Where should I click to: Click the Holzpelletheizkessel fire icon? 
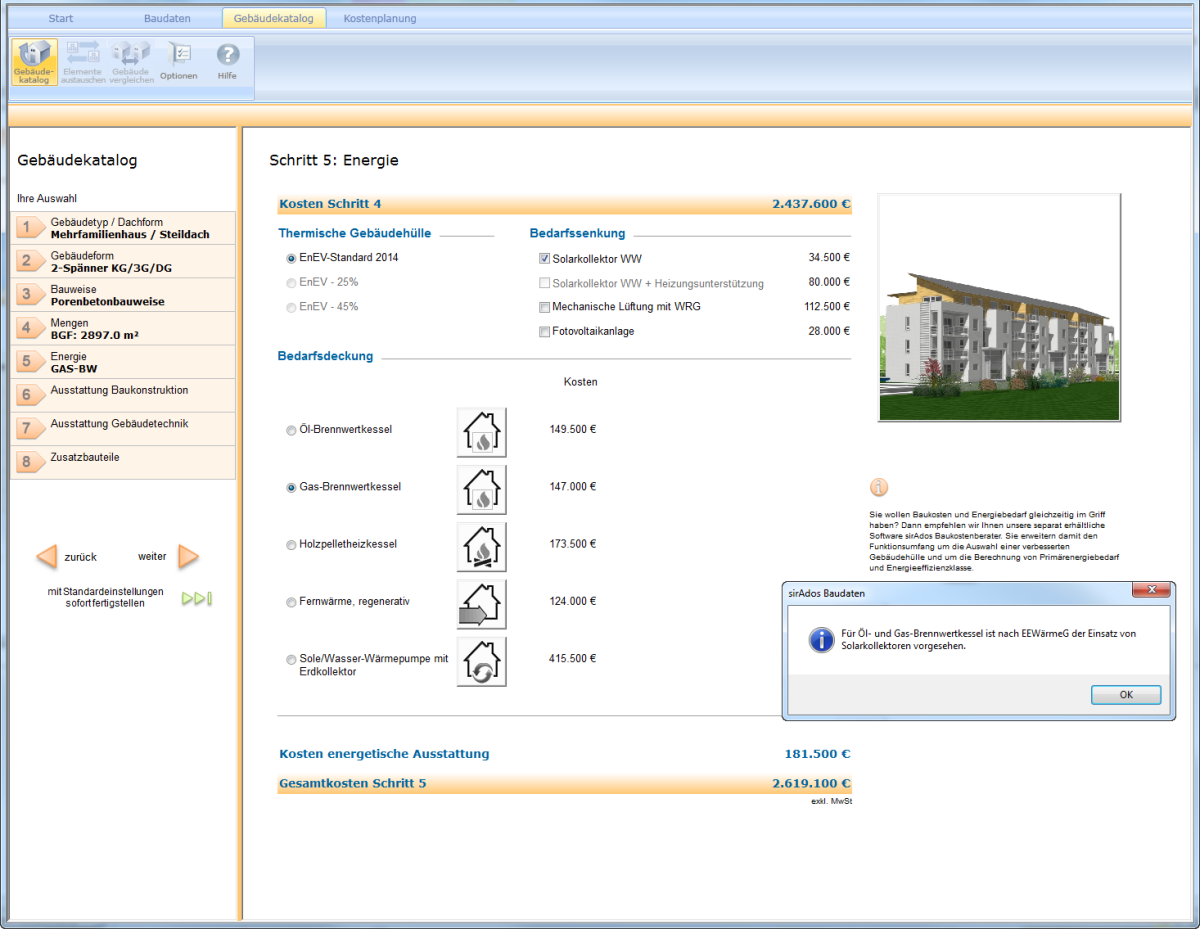(481, 546)
